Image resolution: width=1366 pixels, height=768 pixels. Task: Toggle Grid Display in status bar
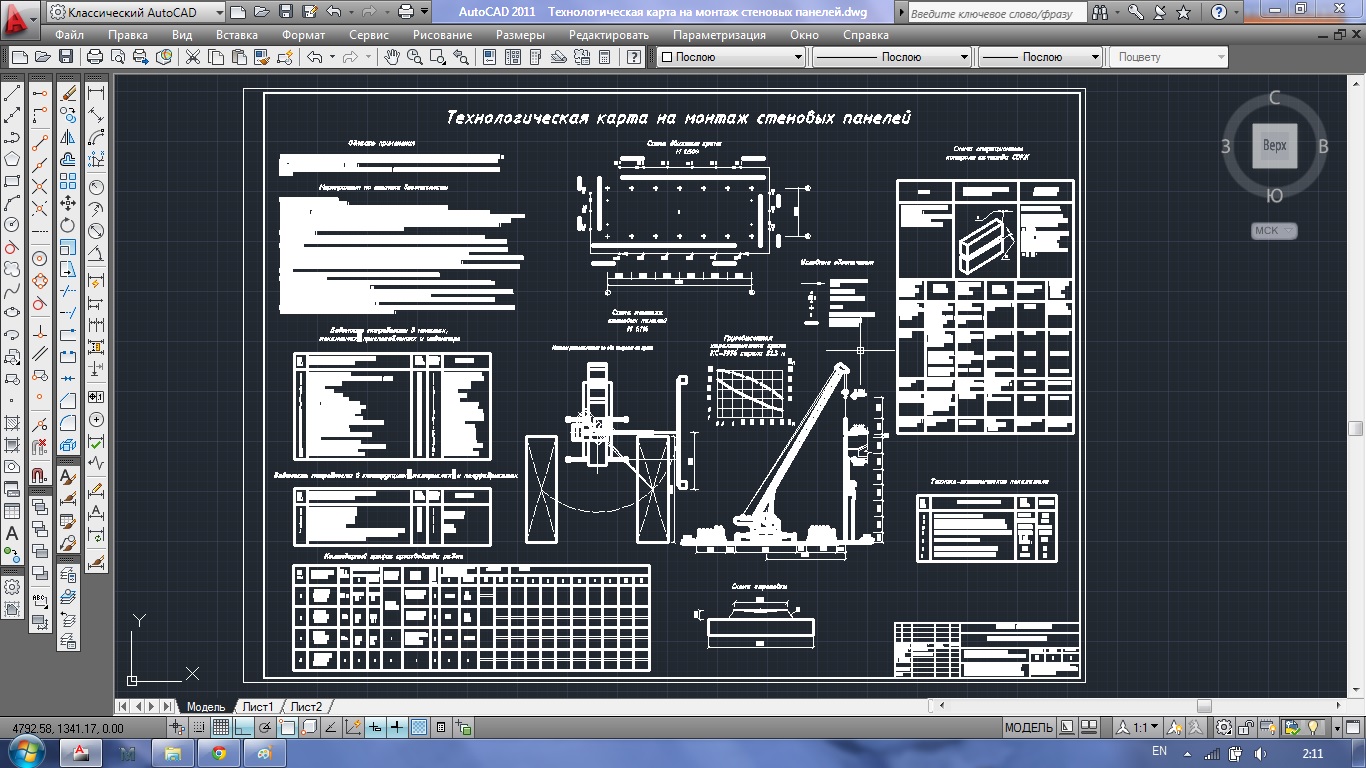pos(221,727)
